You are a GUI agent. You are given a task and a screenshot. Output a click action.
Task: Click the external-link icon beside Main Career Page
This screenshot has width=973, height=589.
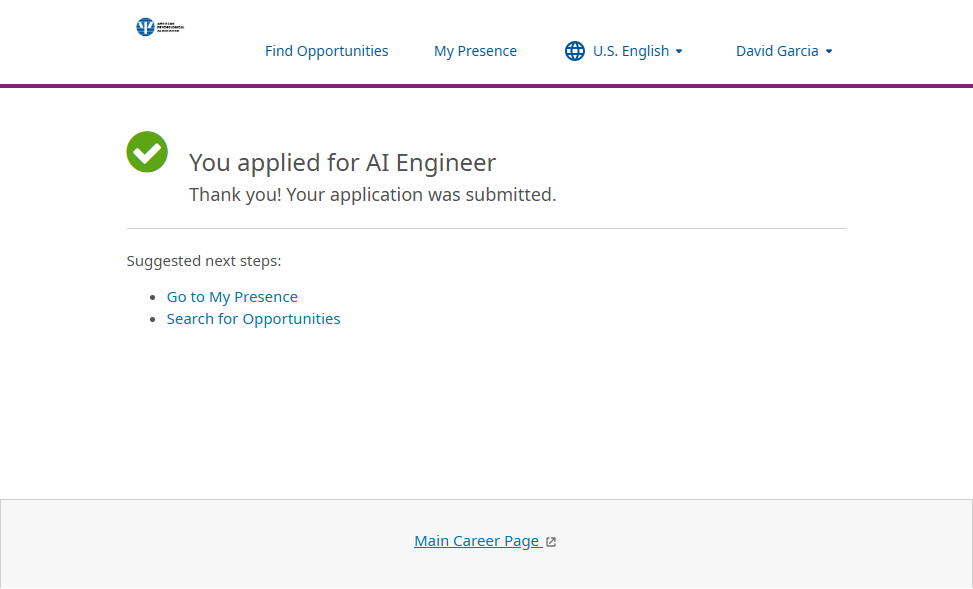click(x=551, y=542)
